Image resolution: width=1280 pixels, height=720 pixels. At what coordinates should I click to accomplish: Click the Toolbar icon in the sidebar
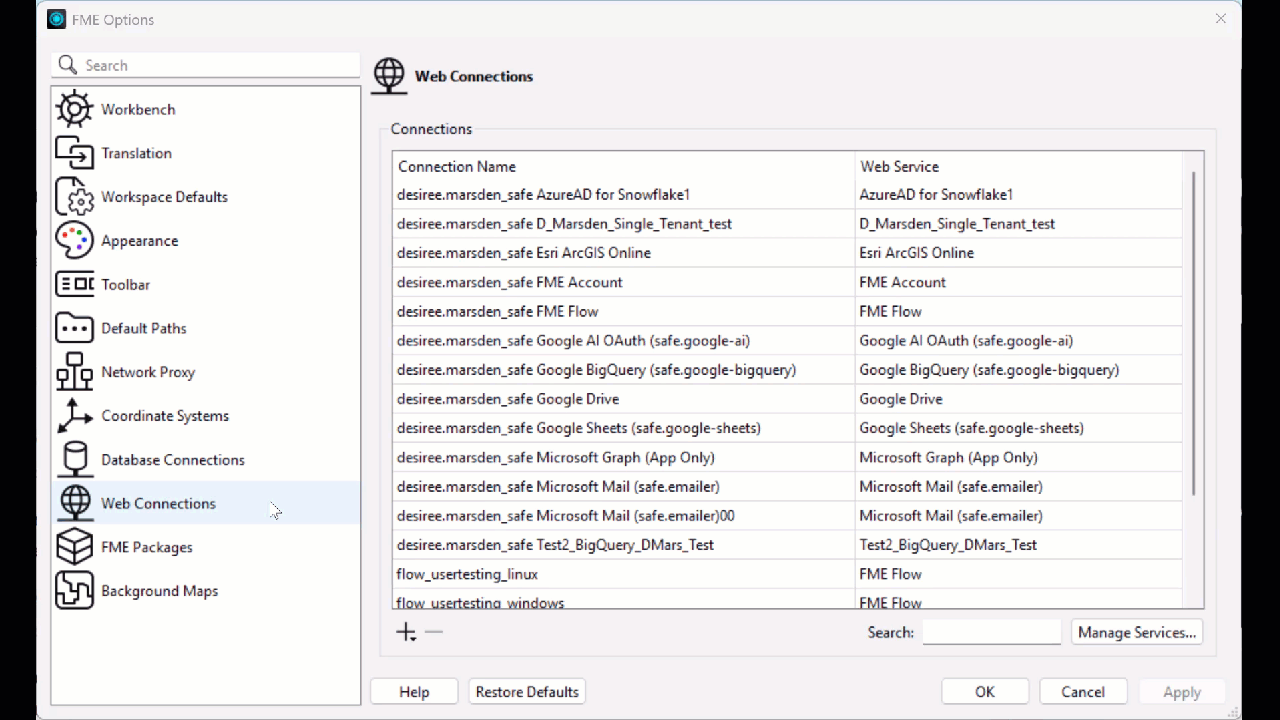(74, 284)
